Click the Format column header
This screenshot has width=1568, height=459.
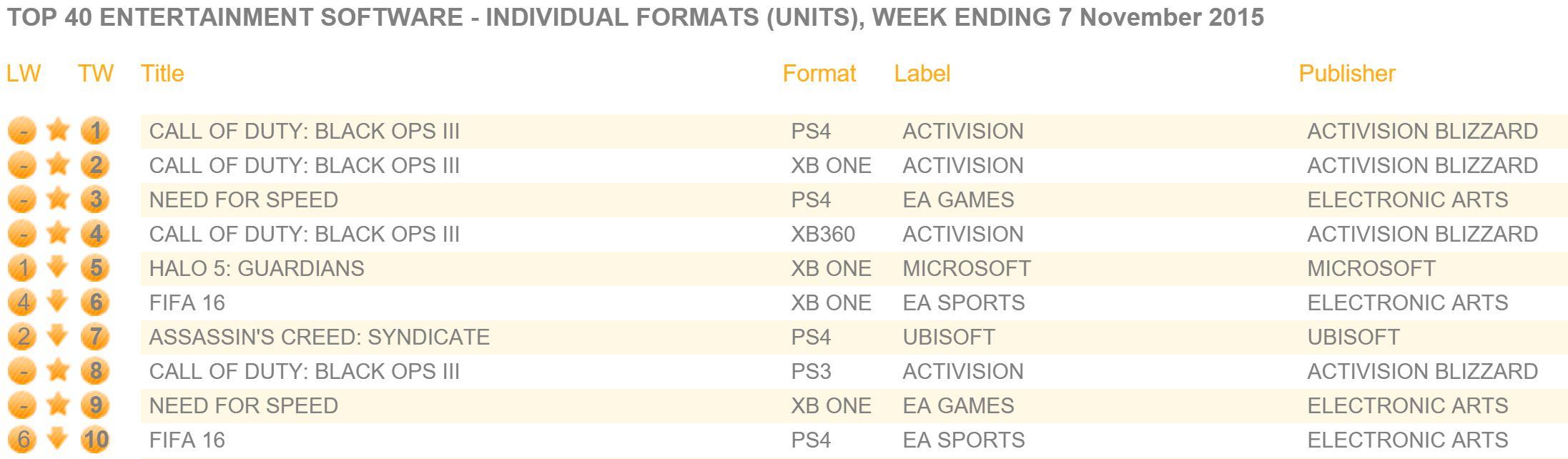[x=819, y=74]
